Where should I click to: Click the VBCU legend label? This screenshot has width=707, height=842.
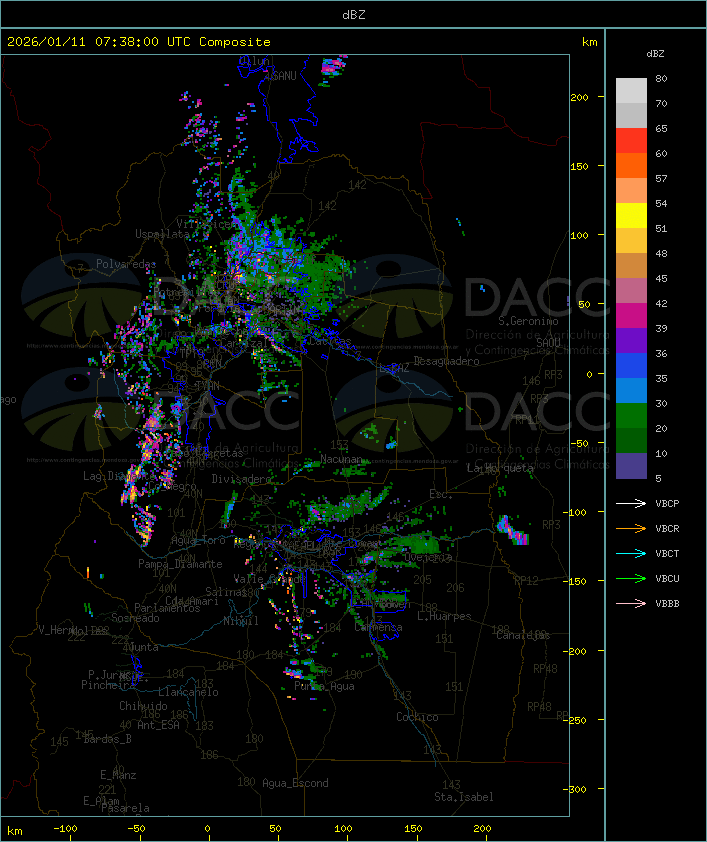click(667, 578)
